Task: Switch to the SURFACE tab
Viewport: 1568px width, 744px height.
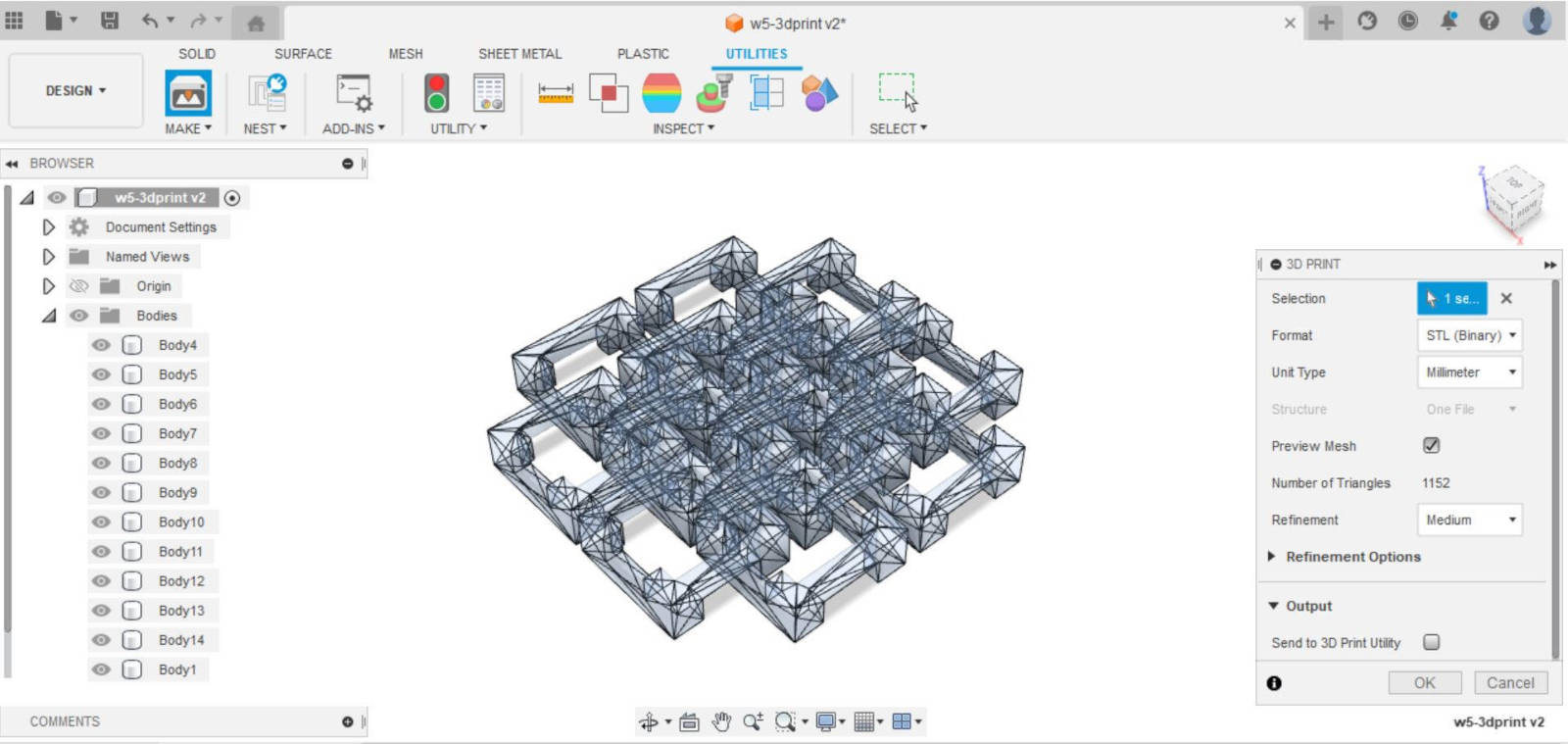Action: [x=303, y=54]
